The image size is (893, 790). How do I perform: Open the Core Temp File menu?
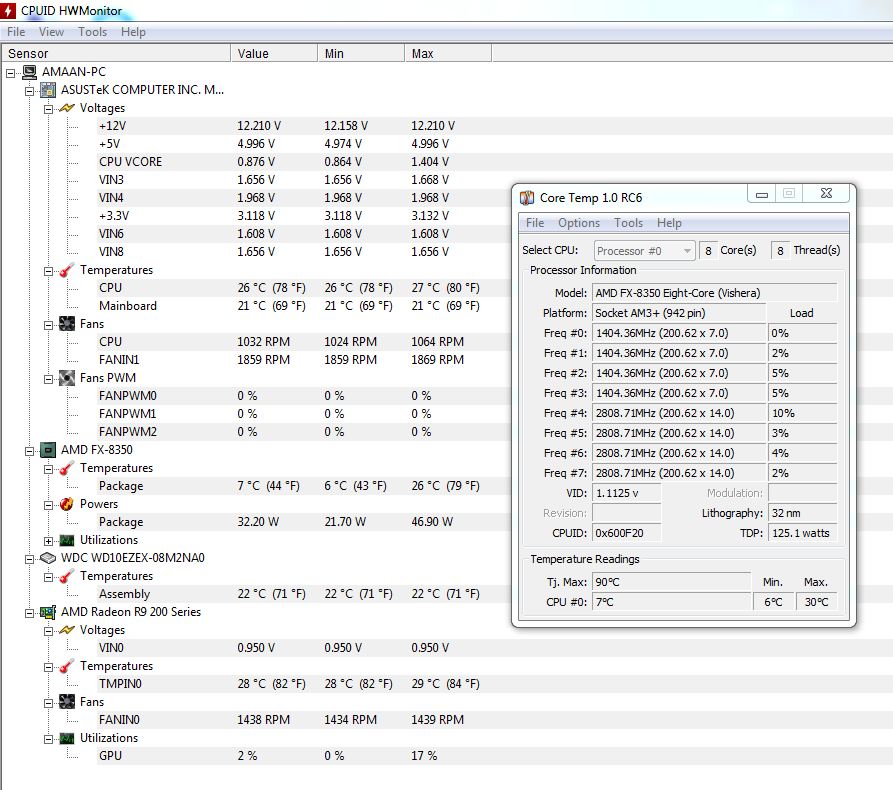(535, 223)
